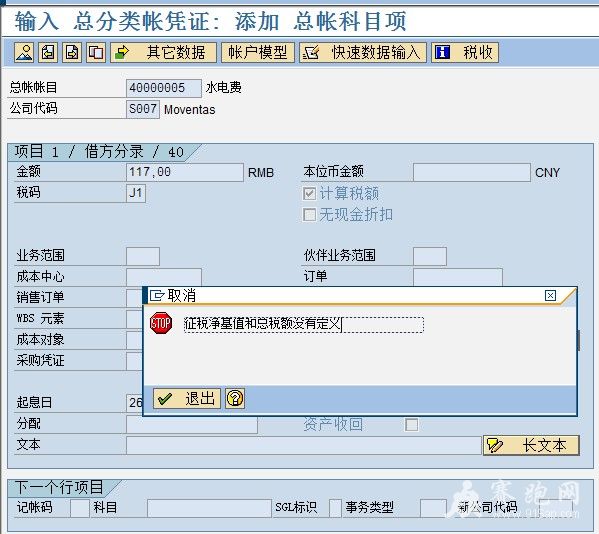Focus the 记帐码 posting key field
Screen dimensions: 599x534
point(80,508)
